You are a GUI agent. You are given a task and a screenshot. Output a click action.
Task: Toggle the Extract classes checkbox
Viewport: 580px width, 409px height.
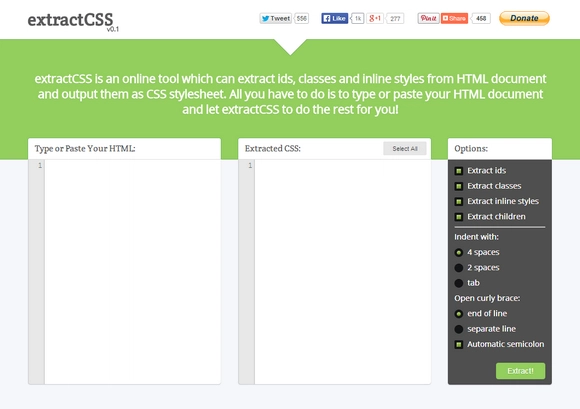pyautogui.click(x=459, y=186)
